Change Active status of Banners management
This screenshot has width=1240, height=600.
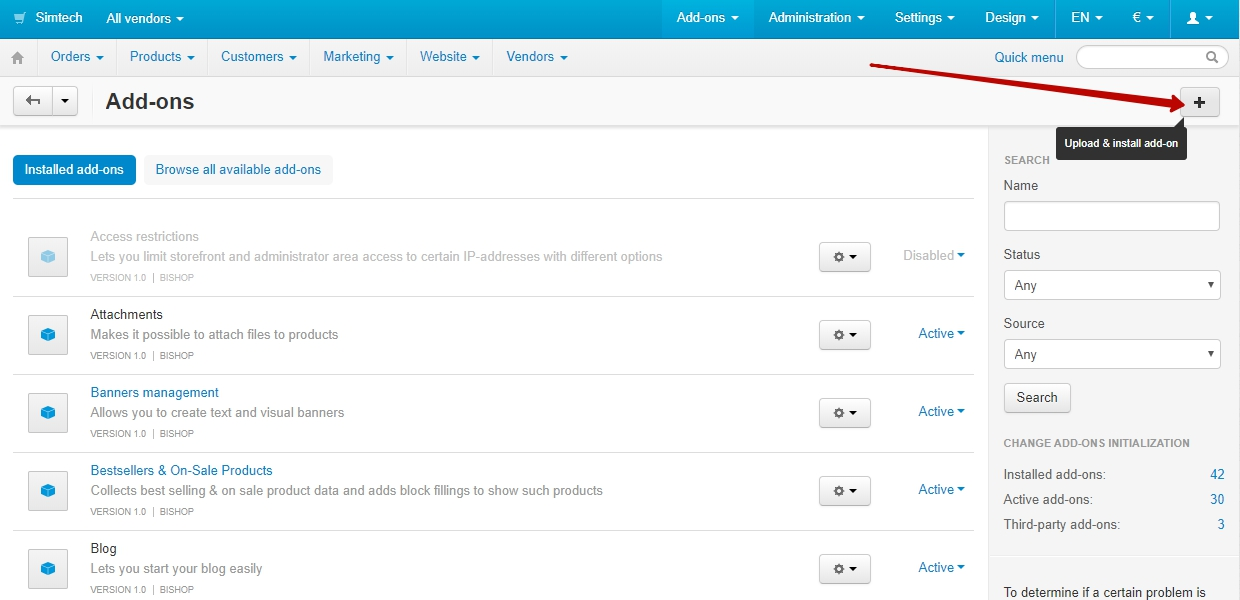[x=941, y=411]
